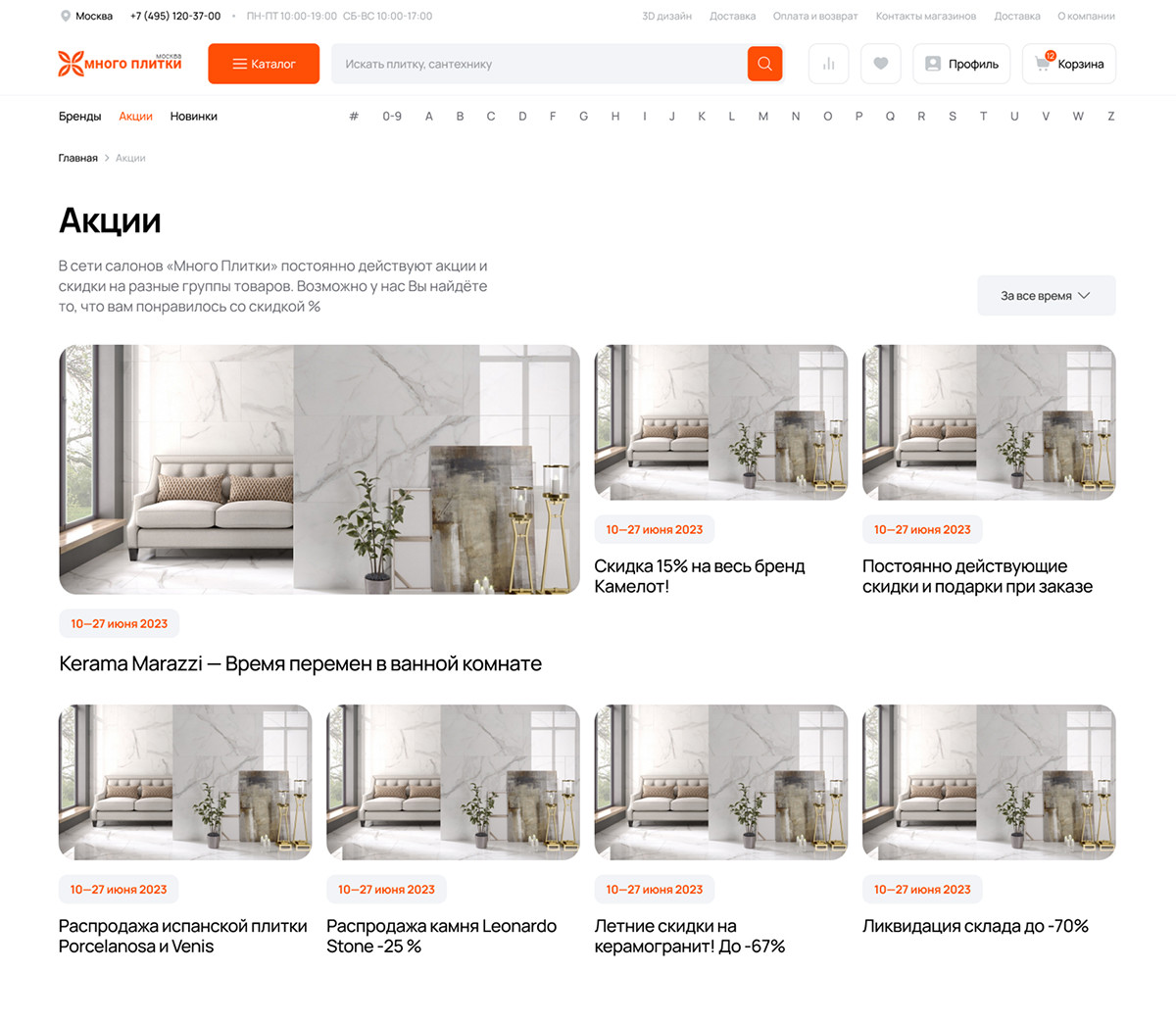Open Kerama Marazzi — Время перемен title

300,663
